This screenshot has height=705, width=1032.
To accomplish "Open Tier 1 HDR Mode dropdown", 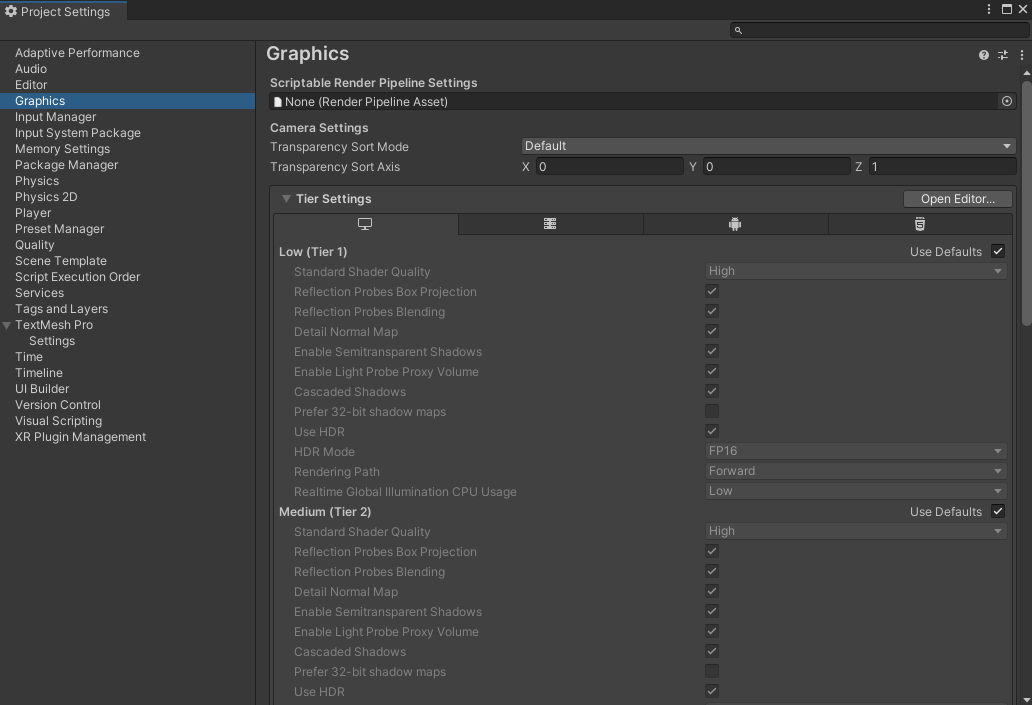I will (x=856, y=451).
